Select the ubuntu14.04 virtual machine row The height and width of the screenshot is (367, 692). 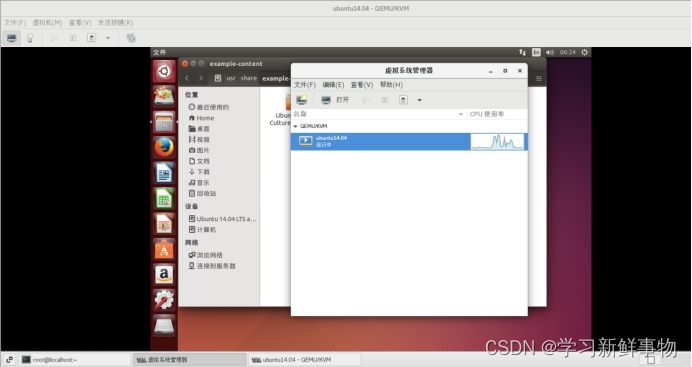(x=409, y=142)
